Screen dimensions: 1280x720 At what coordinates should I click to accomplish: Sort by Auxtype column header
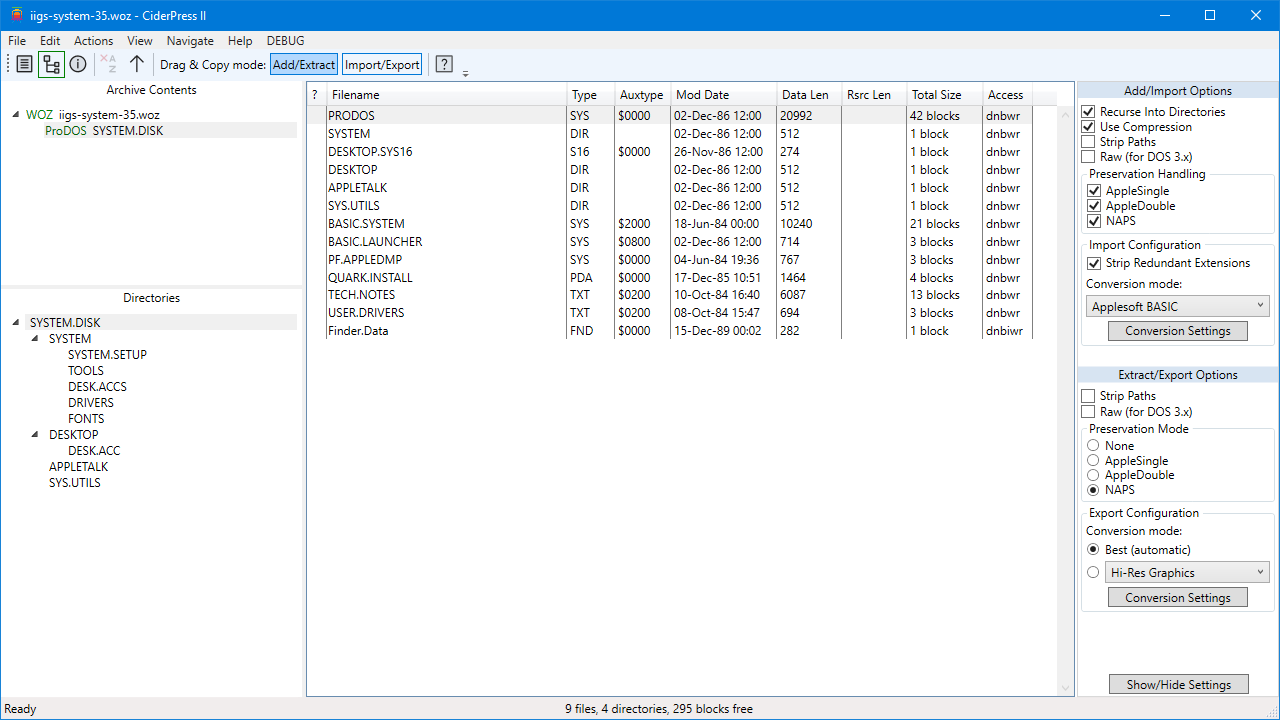(642, 95)
